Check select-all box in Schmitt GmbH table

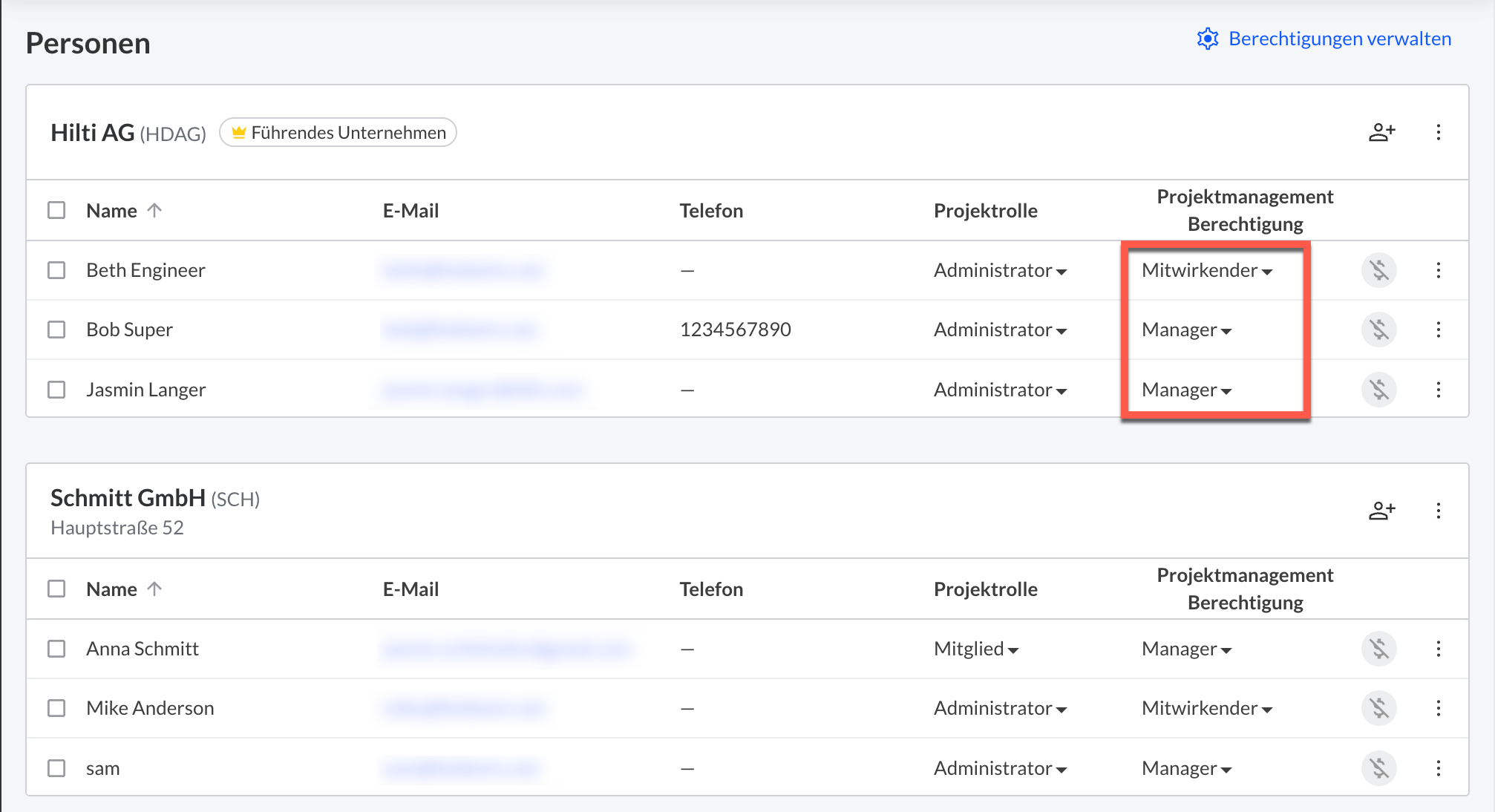tap(56, 589)
